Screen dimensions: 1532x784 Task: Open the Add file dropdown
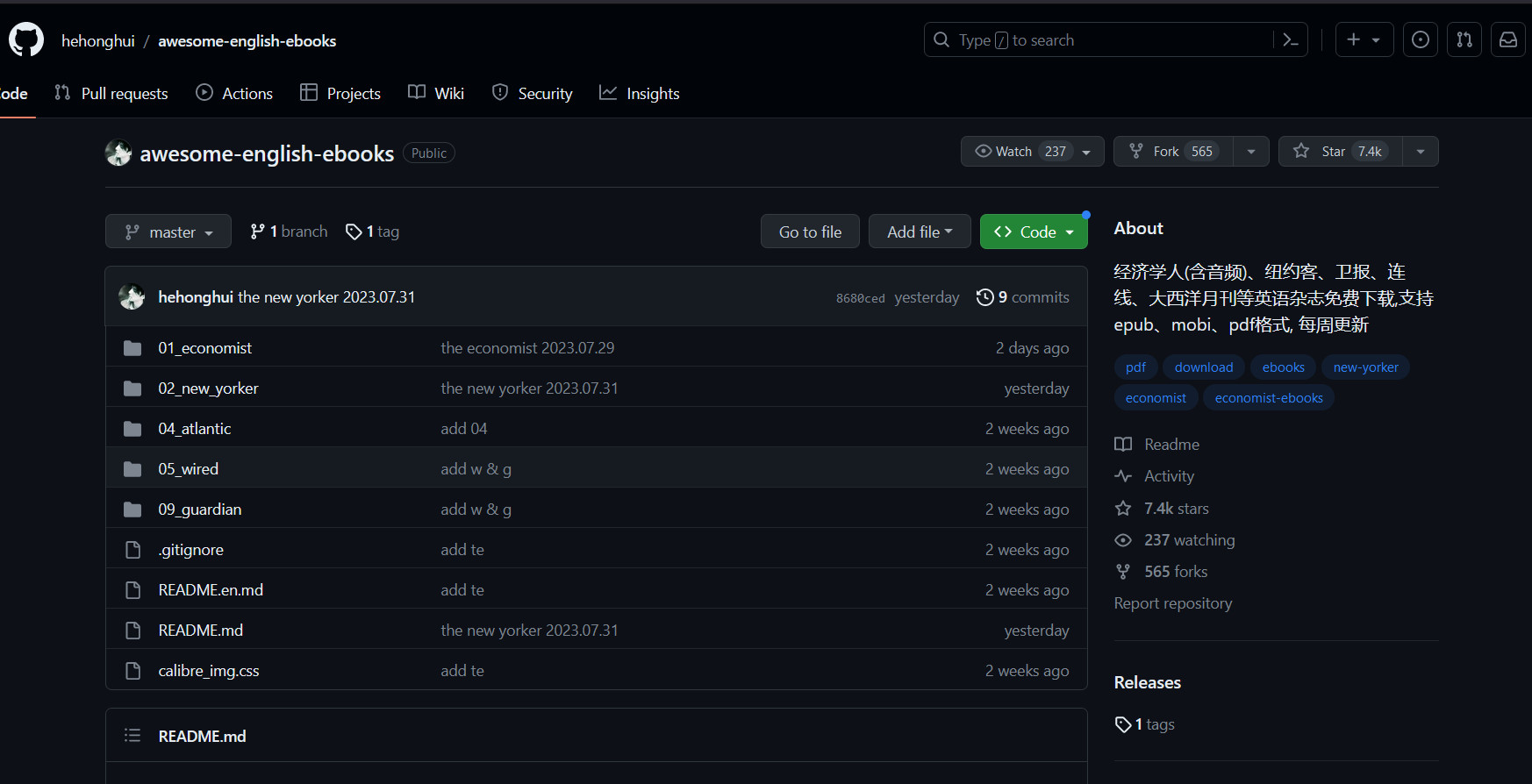(x=920, y=232)
